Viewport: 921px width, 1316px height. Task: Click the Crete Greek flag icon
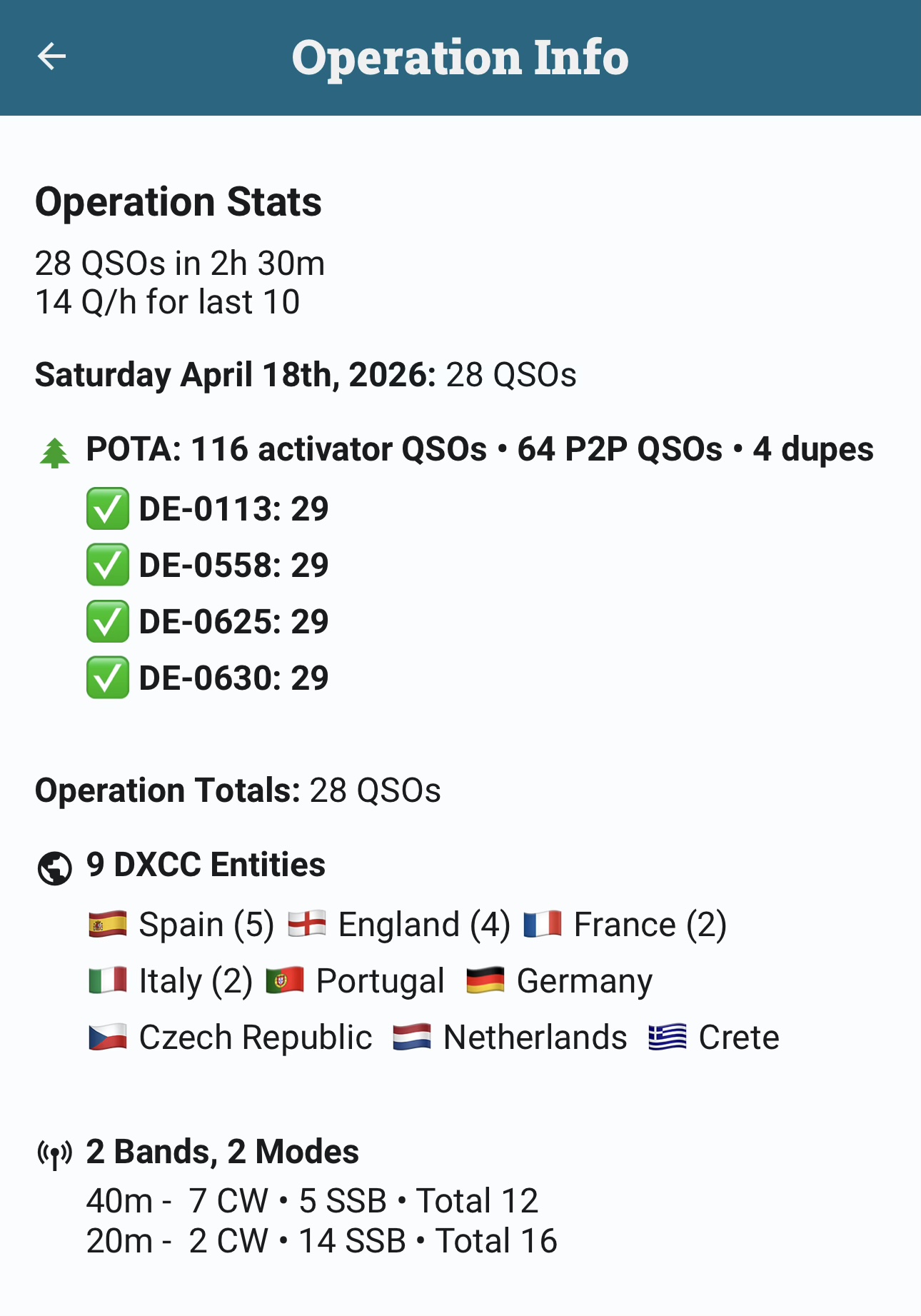[x=668, y=1037]
